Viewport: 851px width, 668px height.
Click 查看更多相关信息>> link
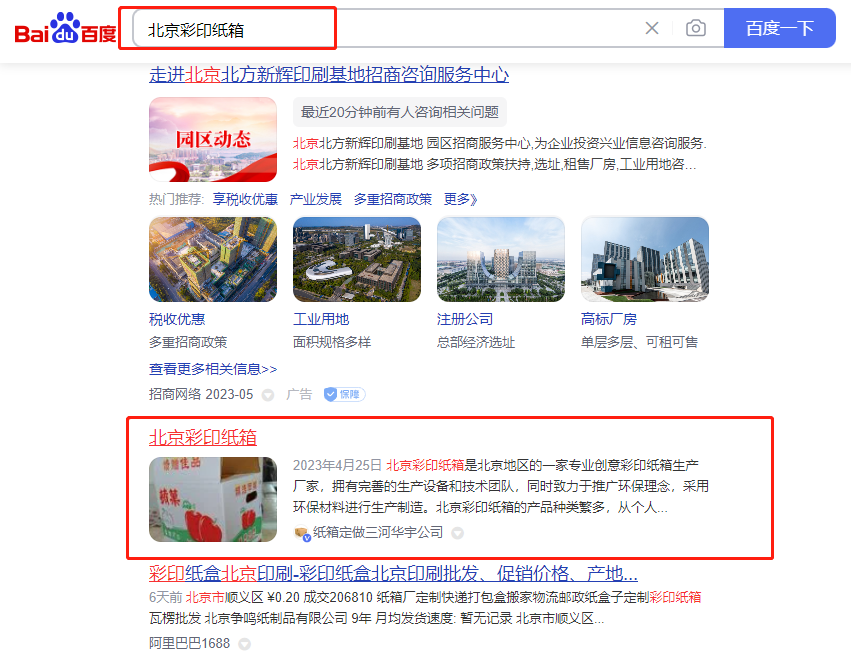click(213, 370)
